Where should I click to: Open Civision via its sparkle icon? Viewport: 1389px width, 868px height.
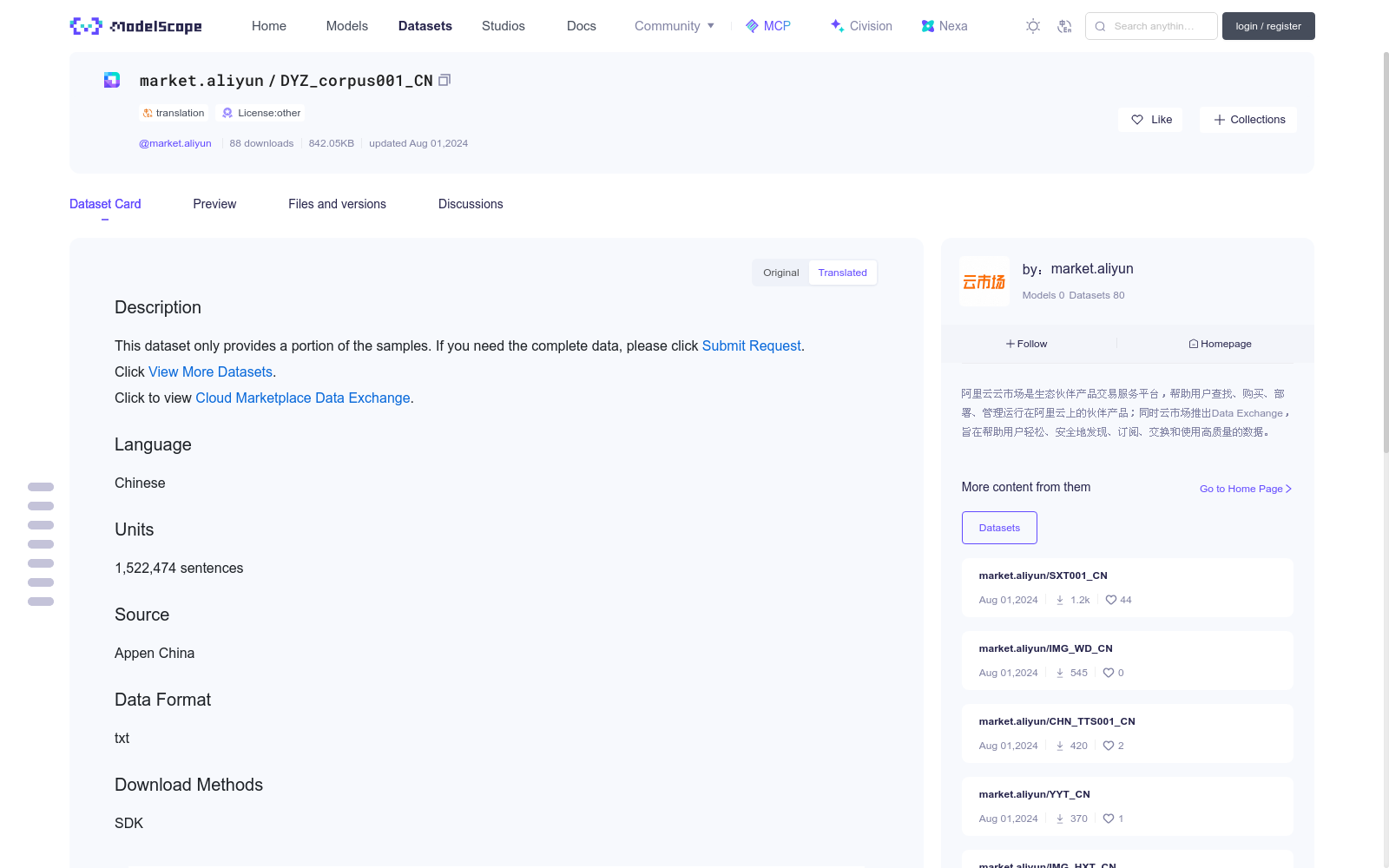(837, 26)
